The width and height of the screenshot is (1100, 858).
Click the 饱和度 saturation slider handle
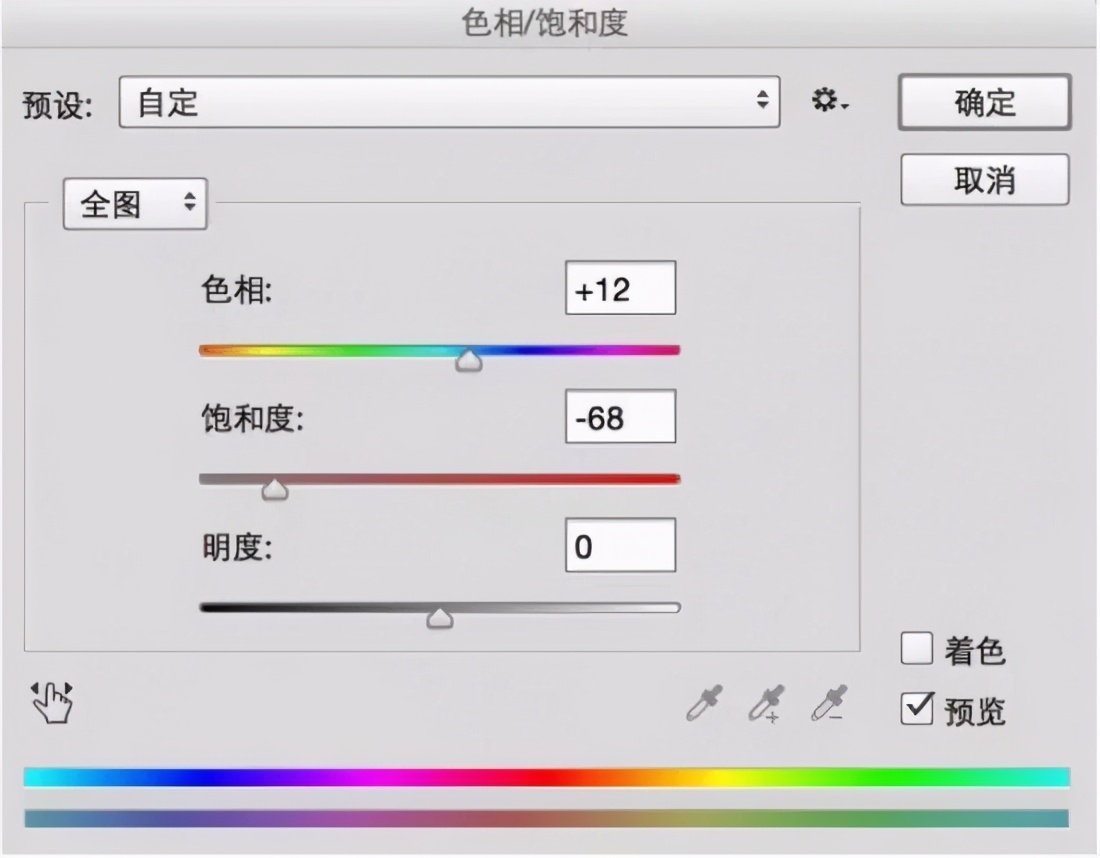click(274, 489)
